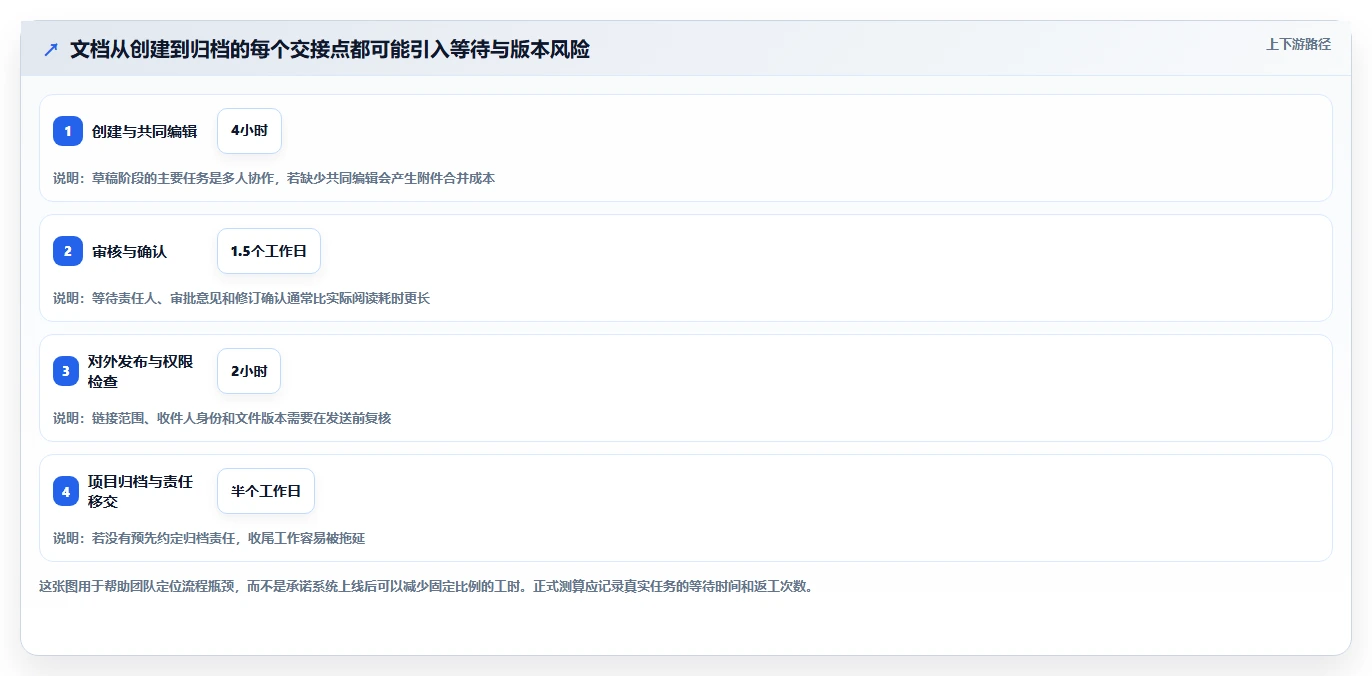Click the note about 链接范围 and recipients

(x=222, y=418)
